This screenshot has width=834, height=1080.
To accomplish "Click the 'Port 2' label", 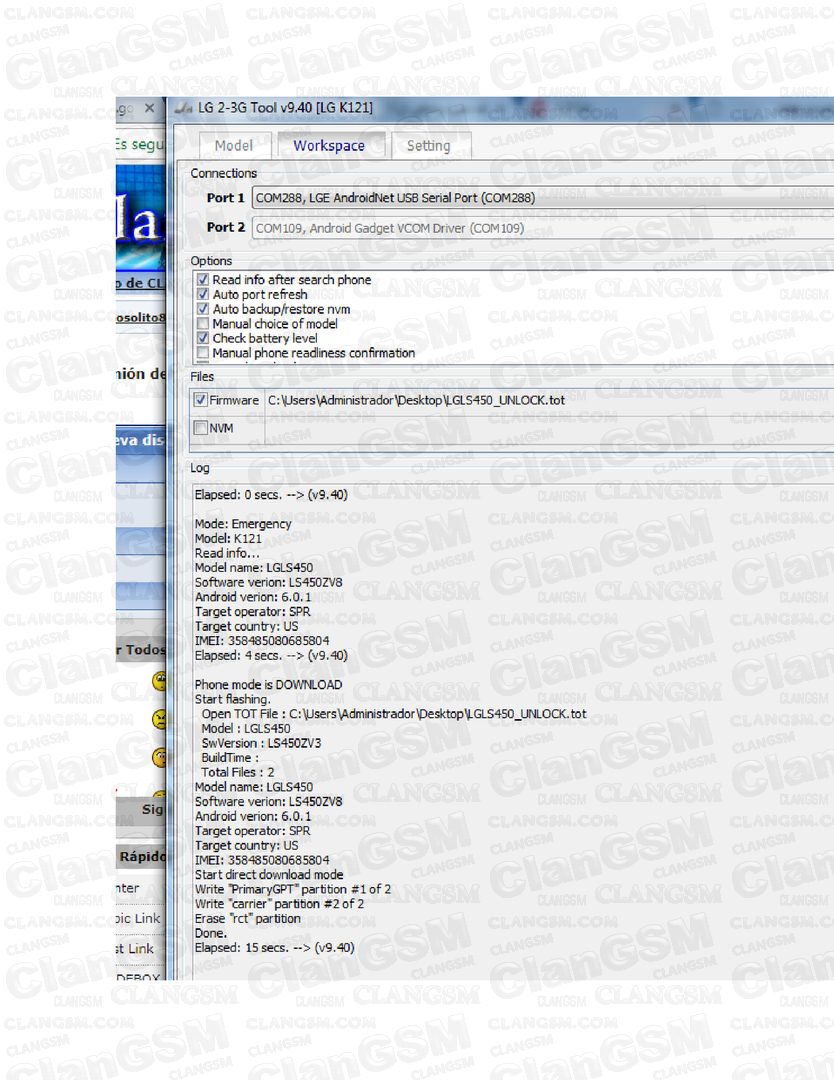I will 226,227.
